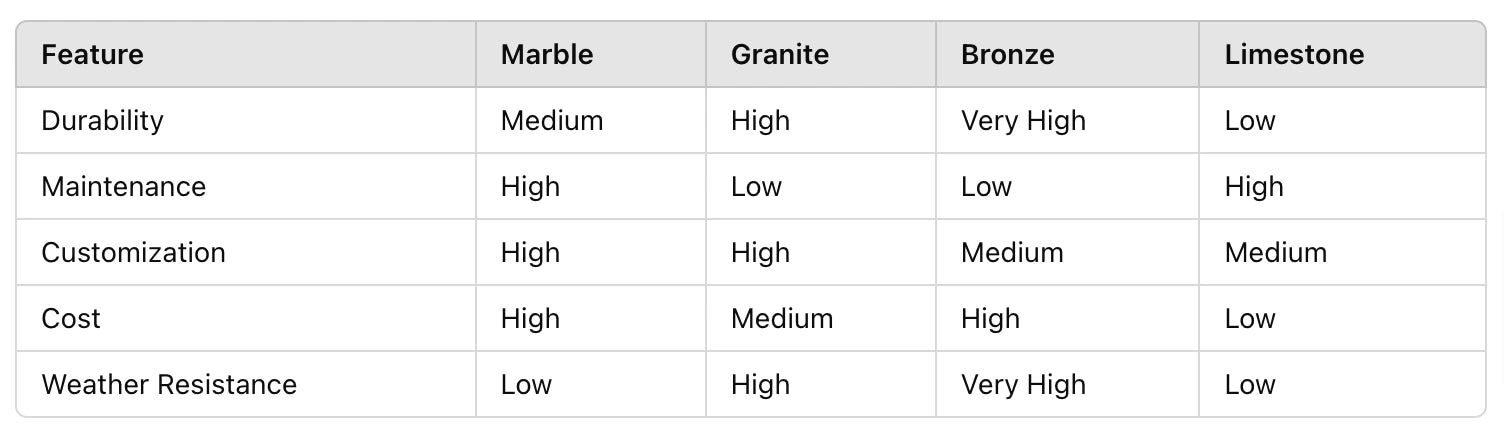This screenshot has width=1504, height=438.
Task: Click the Limestone column header
Action: point(1294,54)
